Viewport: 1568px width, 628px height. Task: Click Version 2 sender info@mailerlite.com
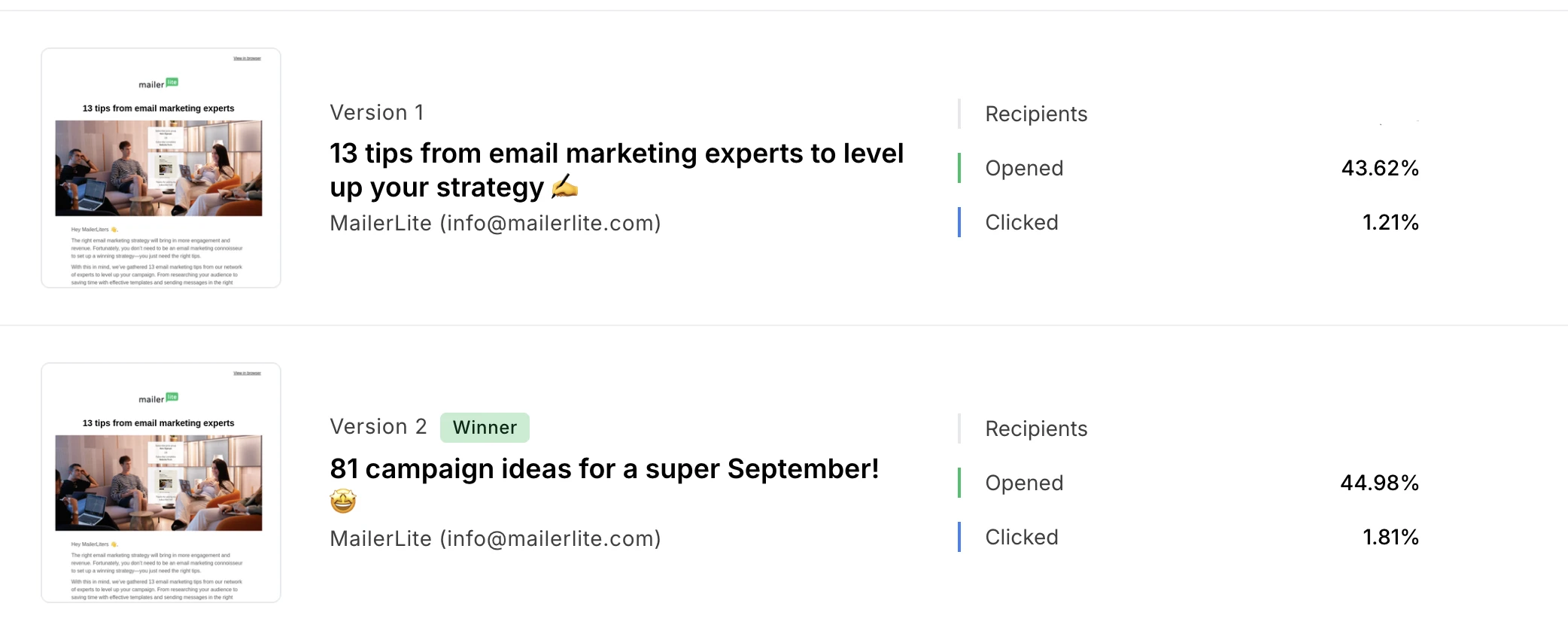click(x=495, y=538)
